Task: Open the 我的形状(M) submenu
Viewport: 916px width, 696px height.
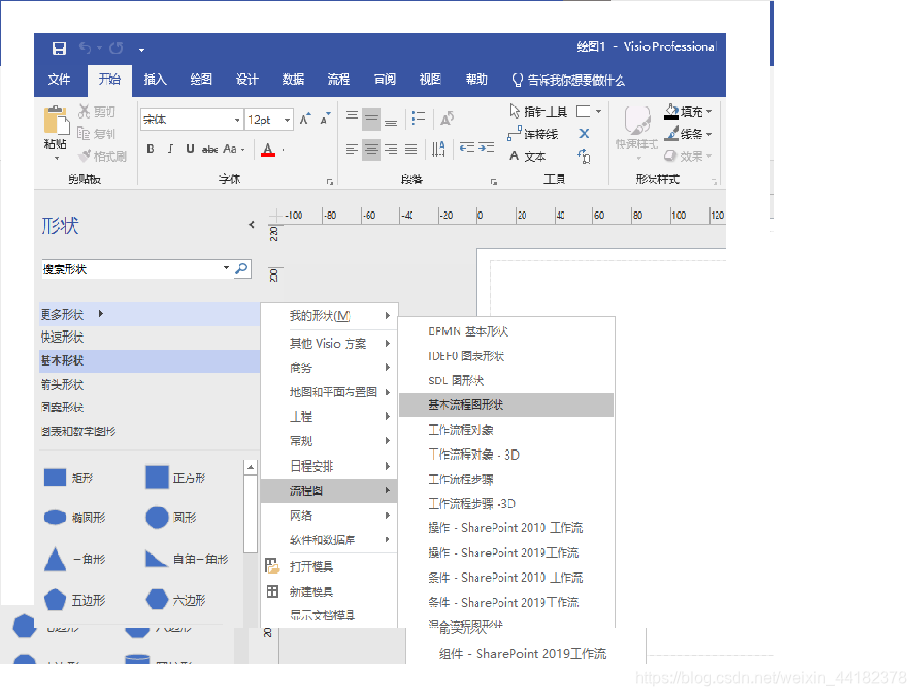Action: coord(329,316)
